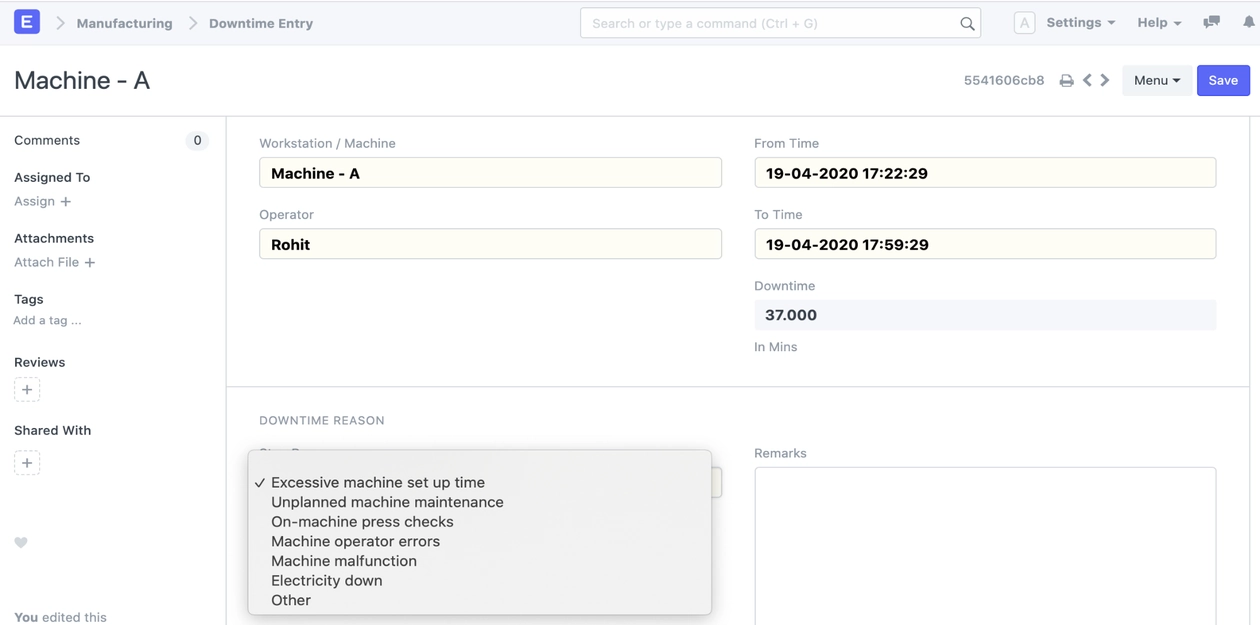Add a review with plus box
This screenshot has width=1260, height=625.
pyautogui.click(x=27, y=390)
